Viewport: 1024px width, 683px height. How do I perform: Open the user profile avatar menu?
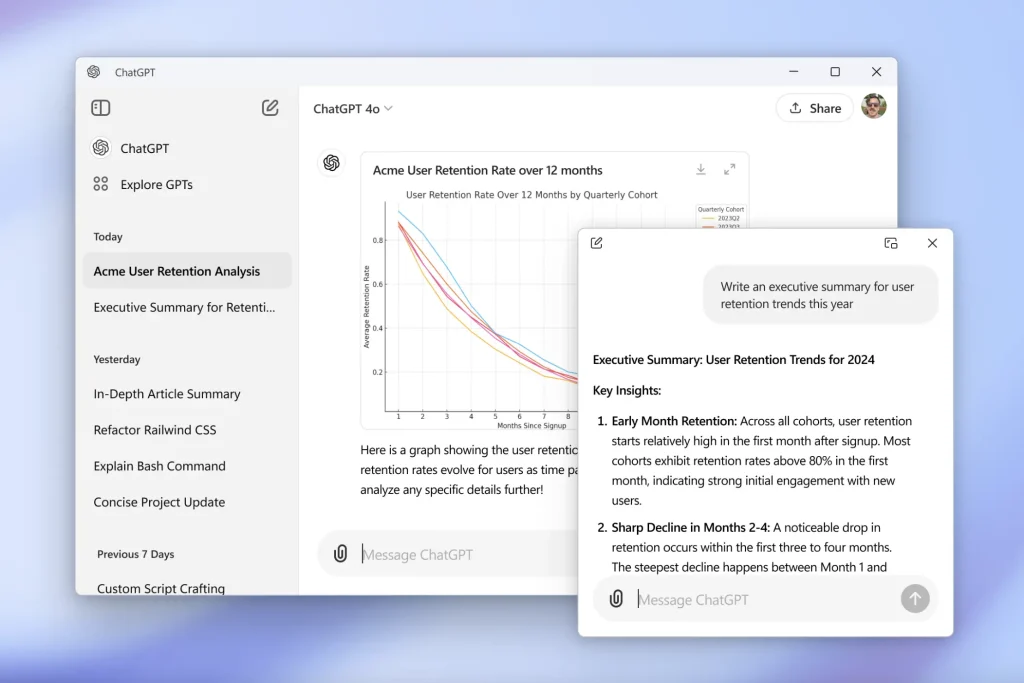click(873, 107)
